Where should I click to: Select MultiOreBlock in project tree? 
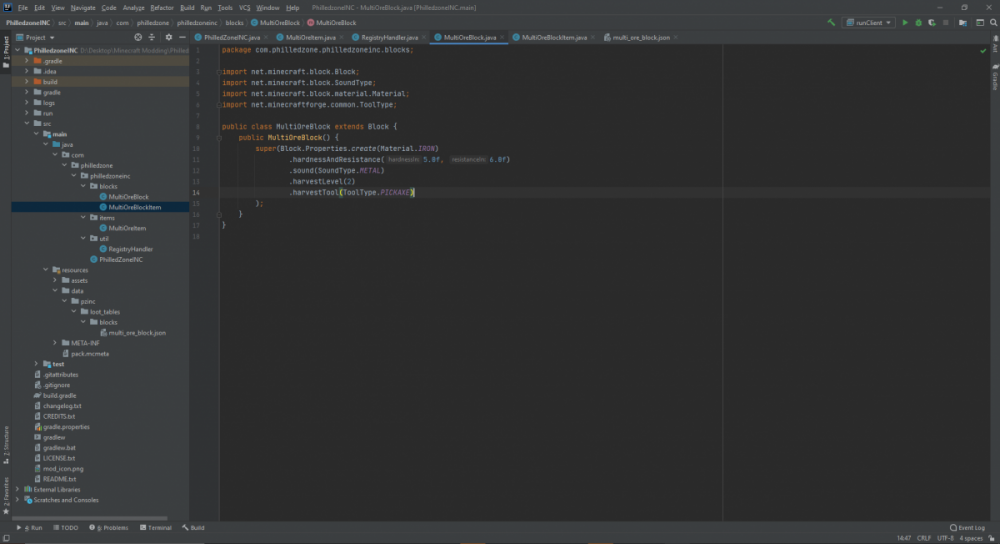click(x=128, y=197)
